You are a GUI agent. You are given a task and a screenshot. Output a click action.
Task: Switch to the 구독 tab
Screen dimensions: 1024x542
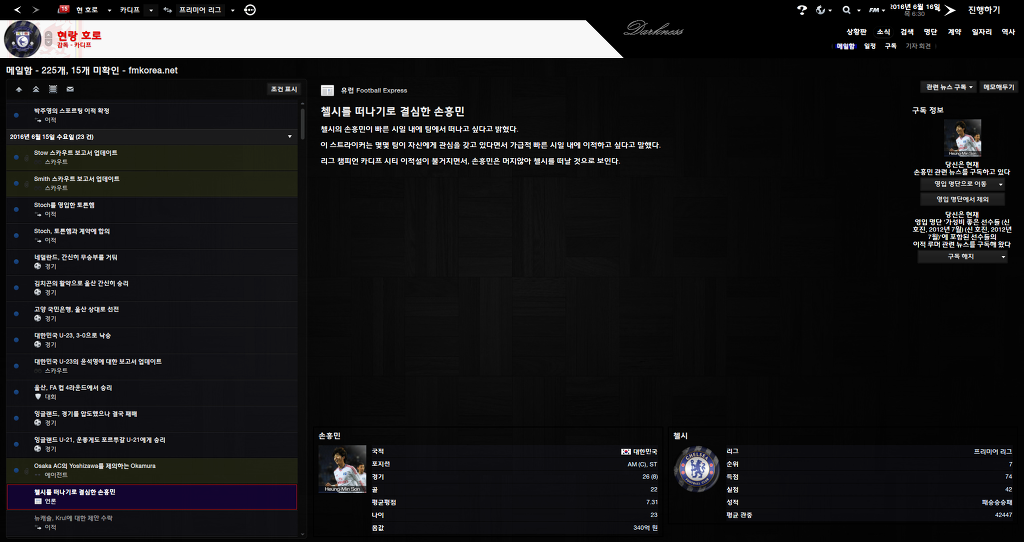click(891, 46)
